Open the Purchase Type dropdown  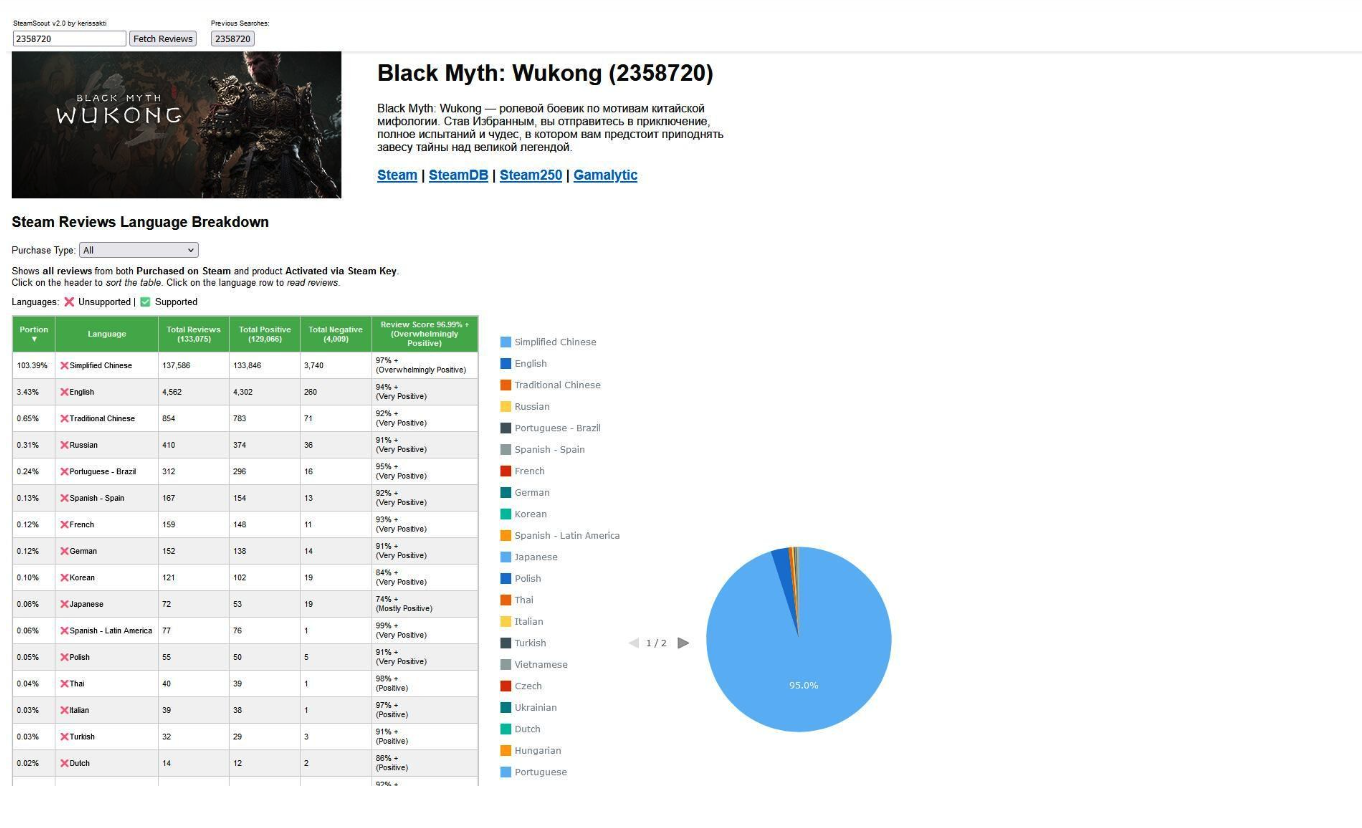[139, 250]
